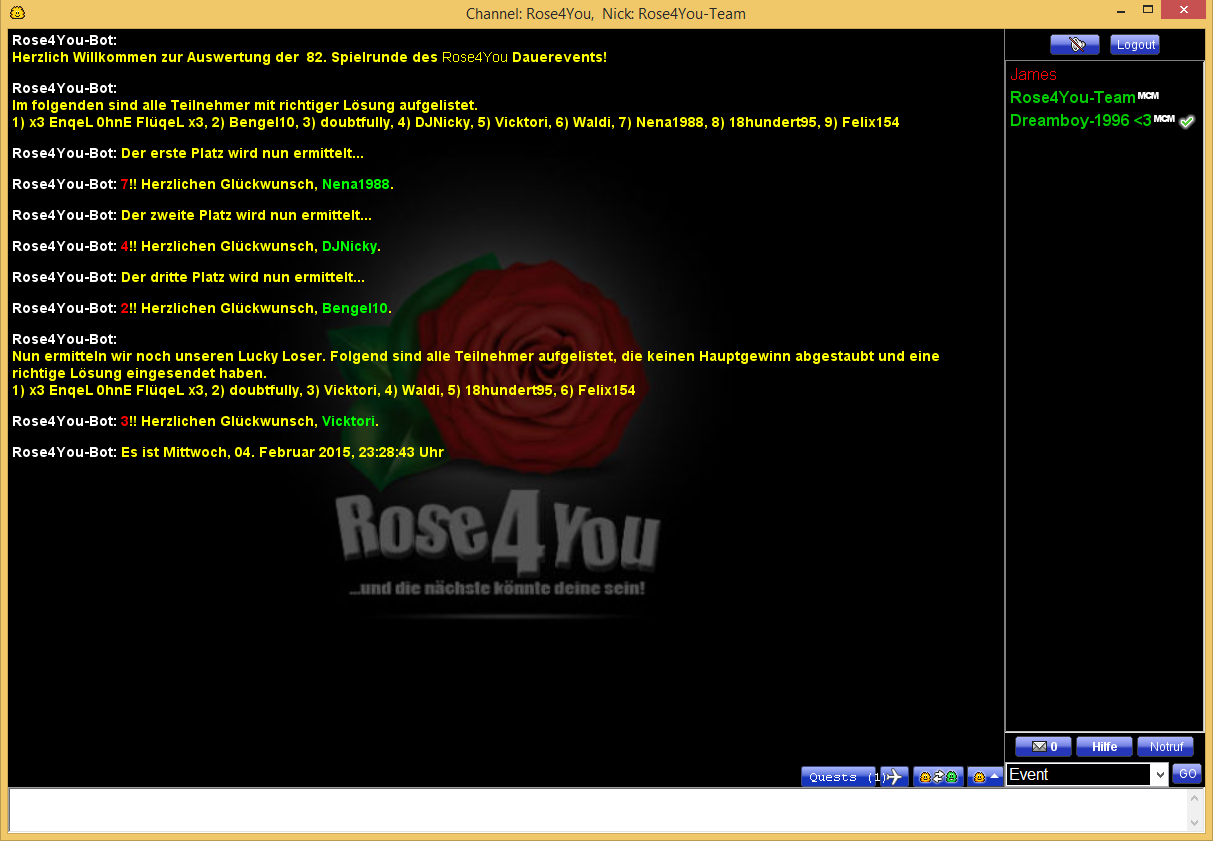The height and width of the screenshot is (841, 1213).
Task: Select Rose4You-Team in the user list
Action: 1072,97
